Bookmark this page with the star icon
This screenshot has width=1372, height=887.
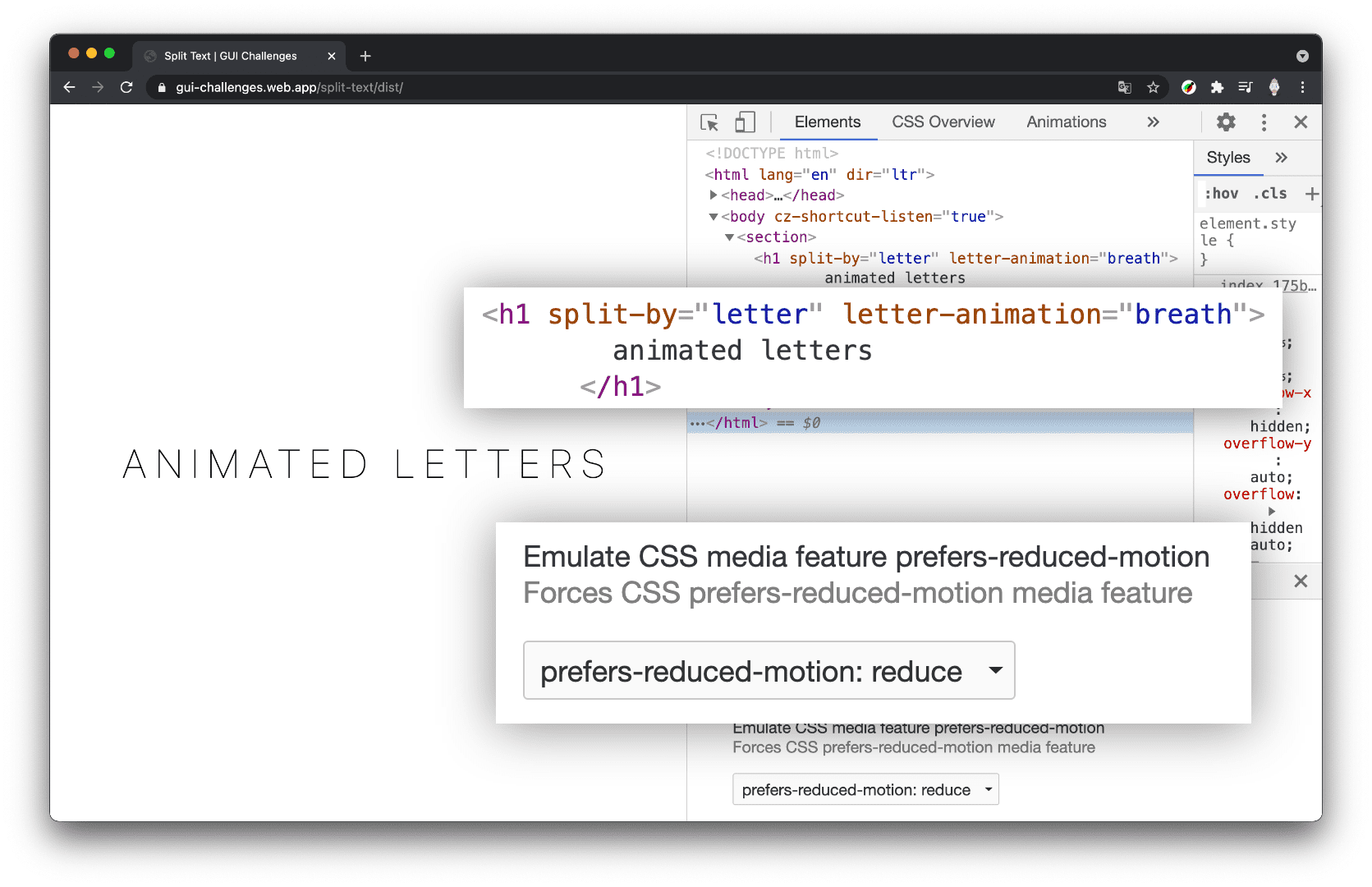point(1153,87)
